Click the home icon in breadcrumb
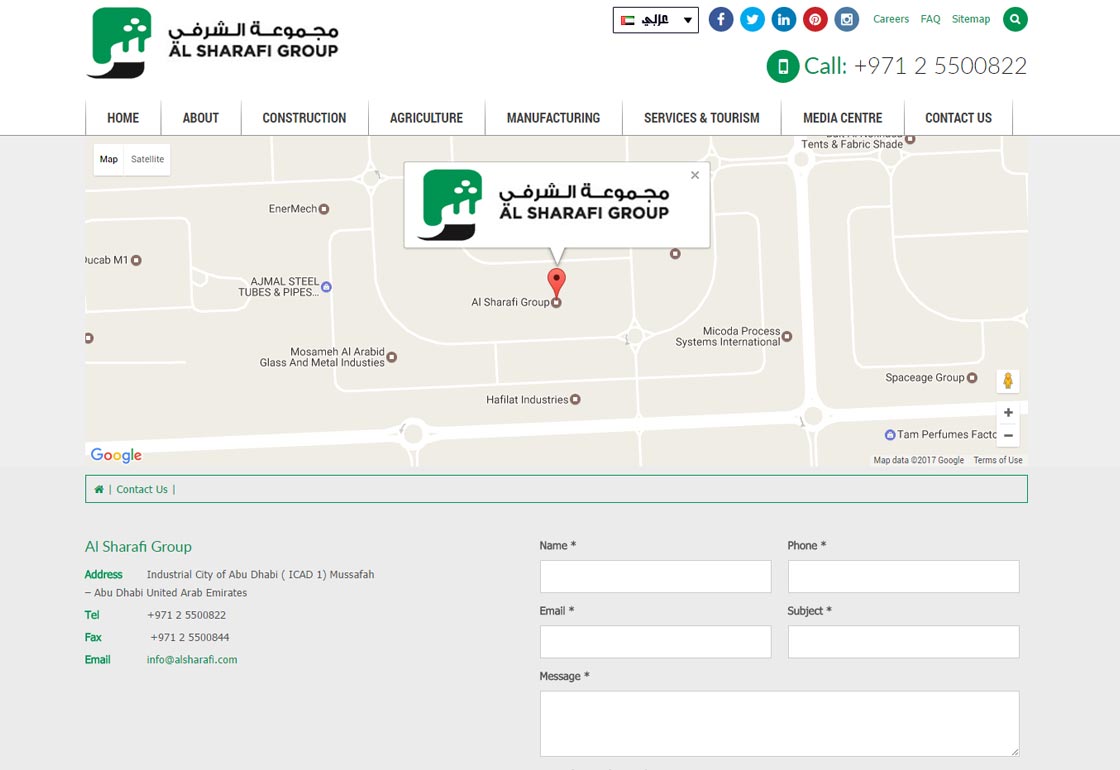The width and height of the screenshot is (1120, 770). pos(99,489)
